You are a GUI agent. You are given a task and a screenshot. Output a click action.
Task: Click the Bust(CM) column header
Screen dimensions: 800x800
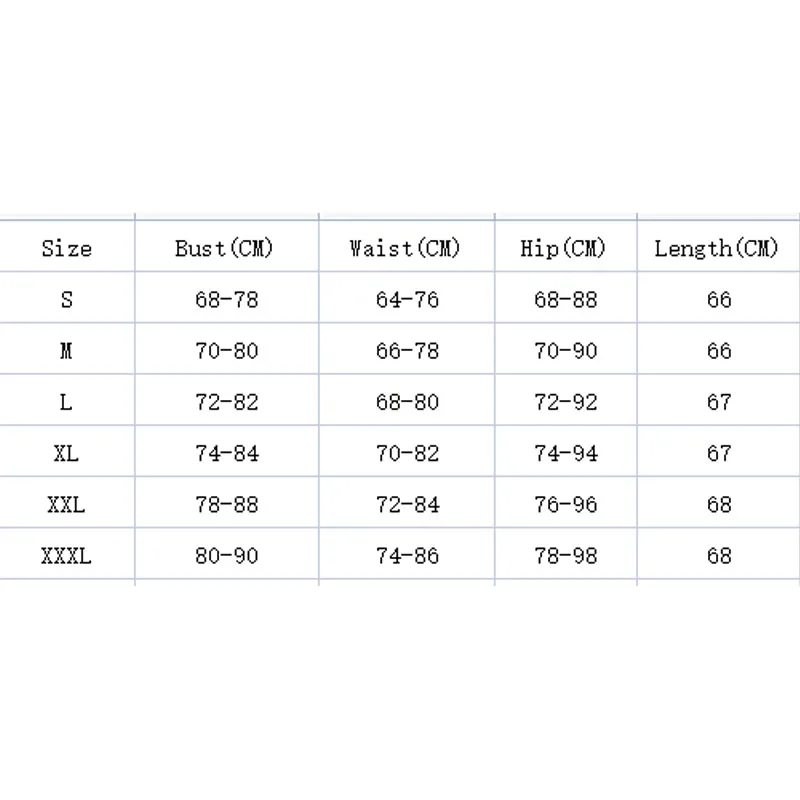[x=224, y=248]
